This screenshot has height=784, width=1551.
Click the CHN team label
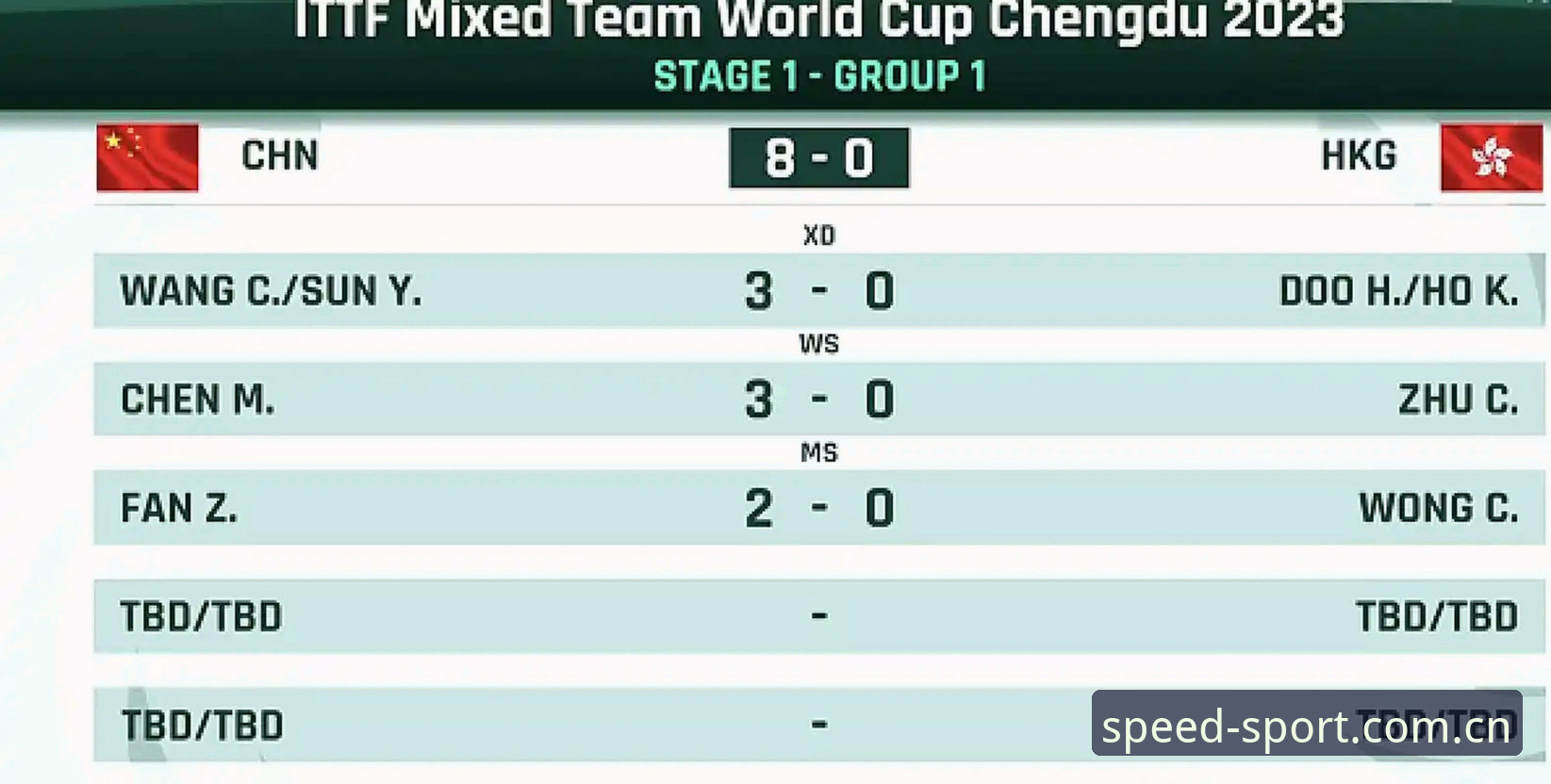point(280,155)
